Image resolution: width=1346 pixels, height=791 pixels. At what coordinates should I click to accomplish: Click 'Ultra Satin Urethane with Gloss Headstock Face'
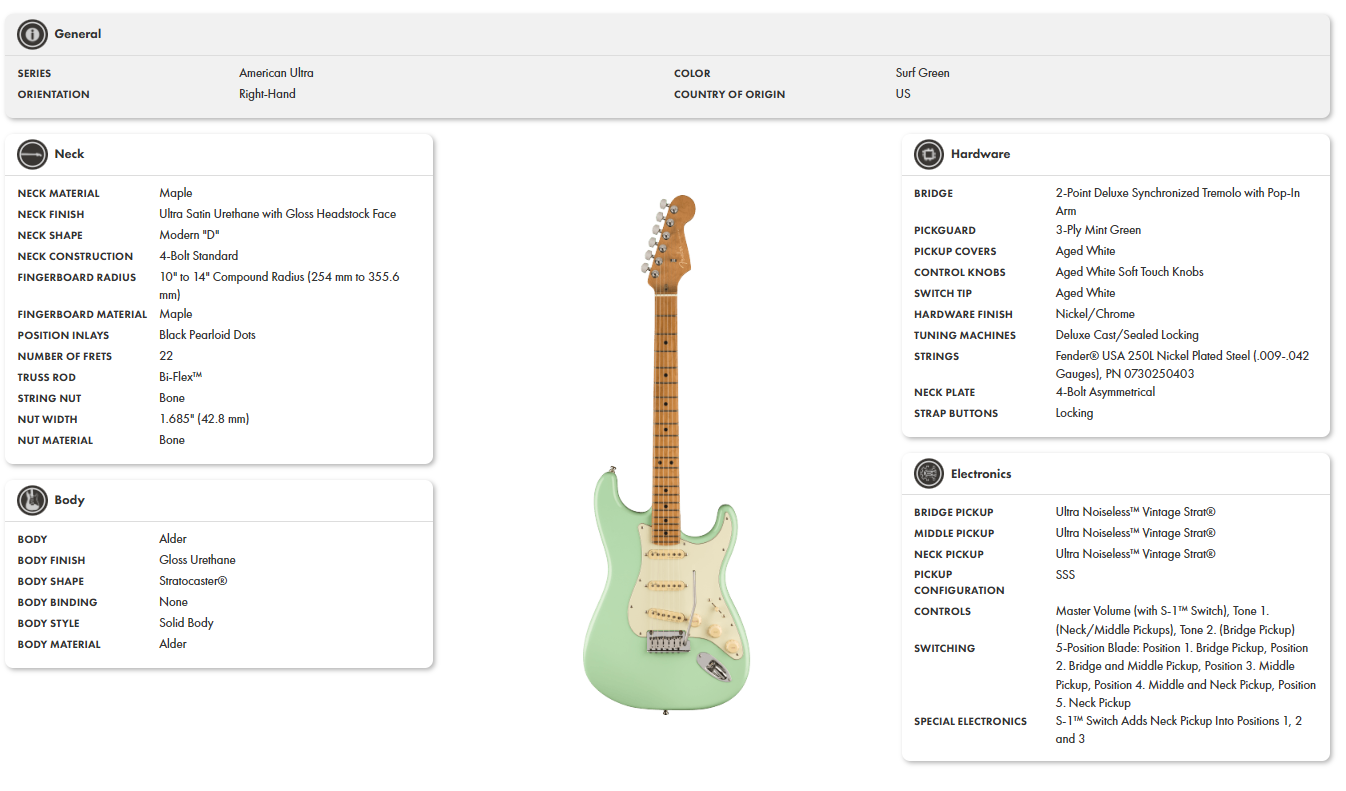(x=278, y=214)
